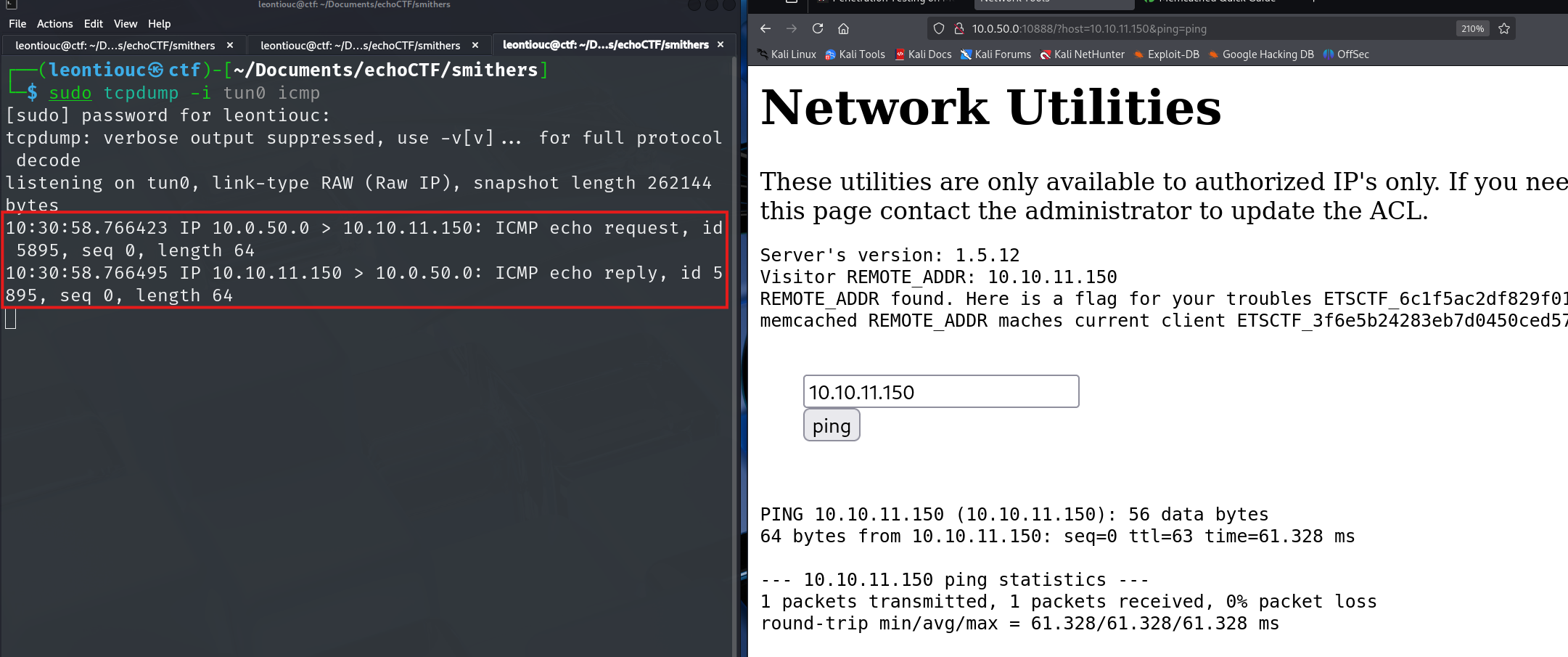Viewport: 1568px width, 657px height.
Task: Switch to the second terminal tab
Action: [x=360, y=45]
